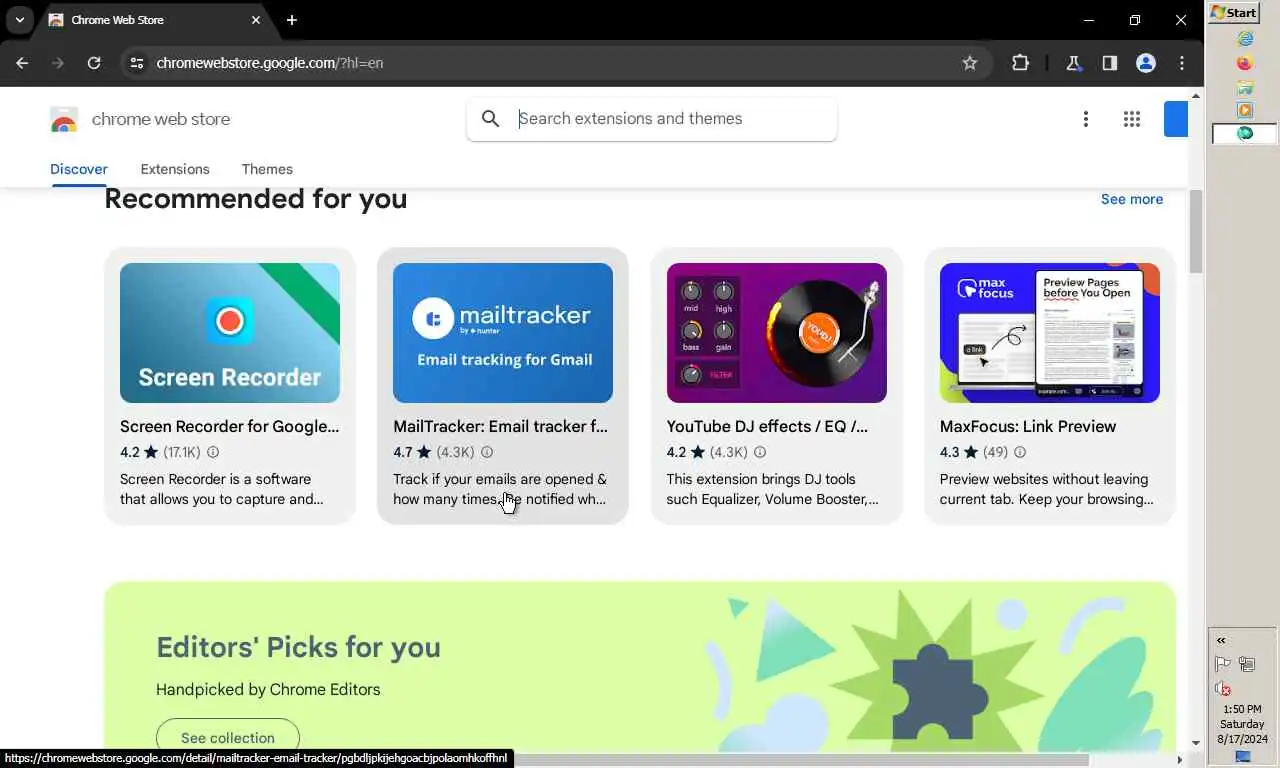Click the Chrome Web Store logo

[64, 120]
